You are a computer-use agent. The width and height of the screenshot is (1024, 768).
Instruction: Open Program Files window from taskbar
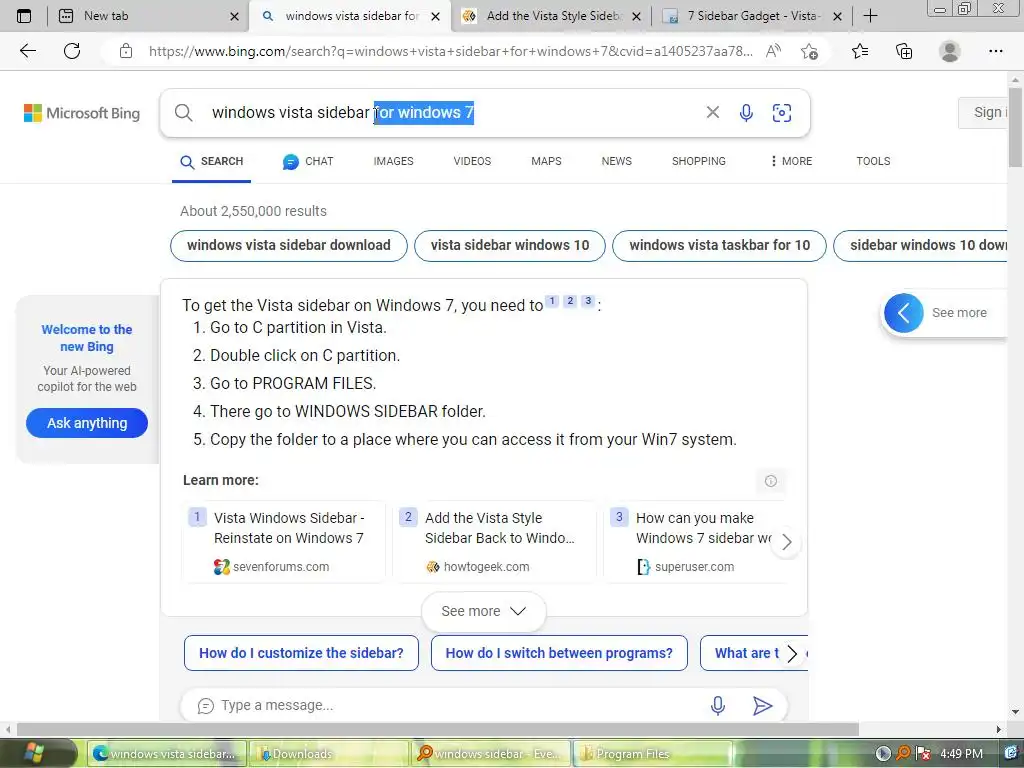[x=652, y=754]
